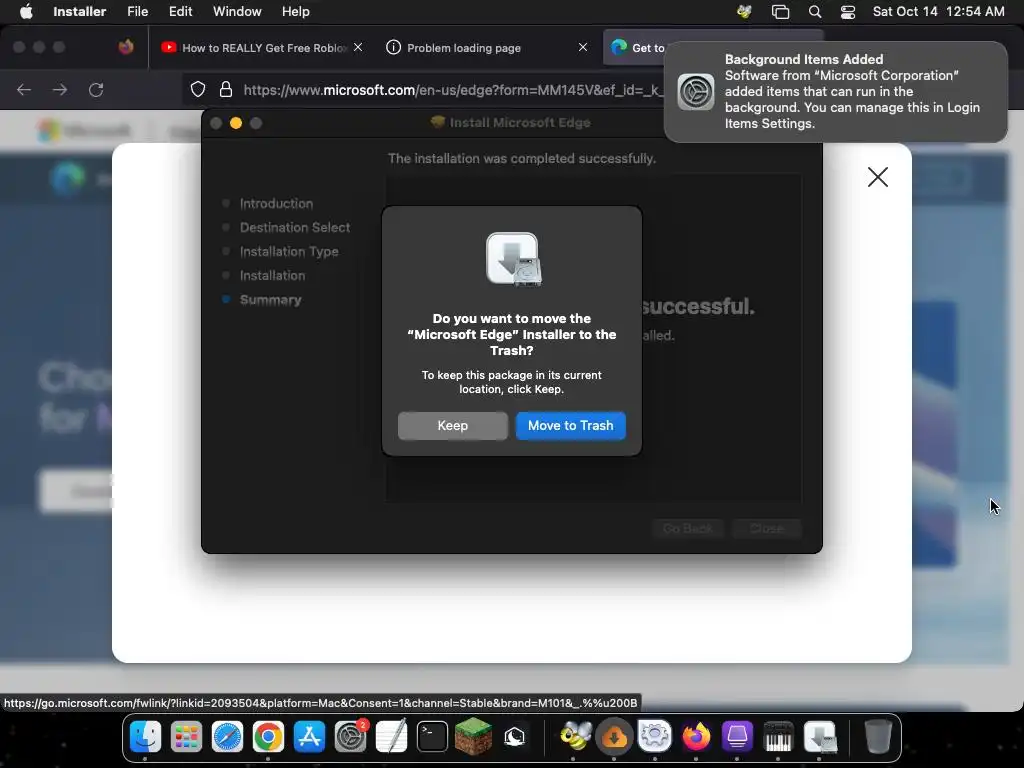Click the Move to Trash button
Image resolution: width=1024 pixels, height=768 pixels.
coord(570,425)
